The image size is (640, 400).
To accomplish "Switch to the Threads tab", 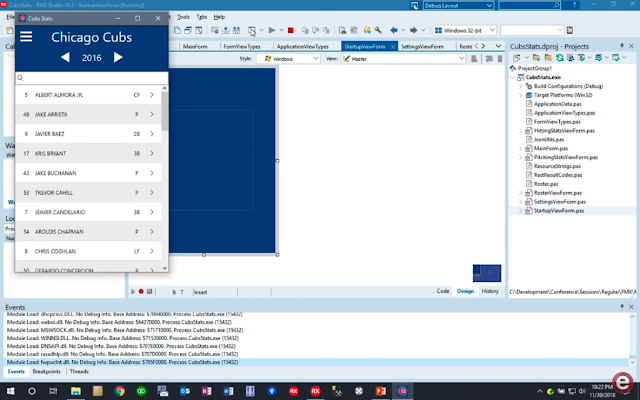I will pyautogui.click(x=79, y=371).
